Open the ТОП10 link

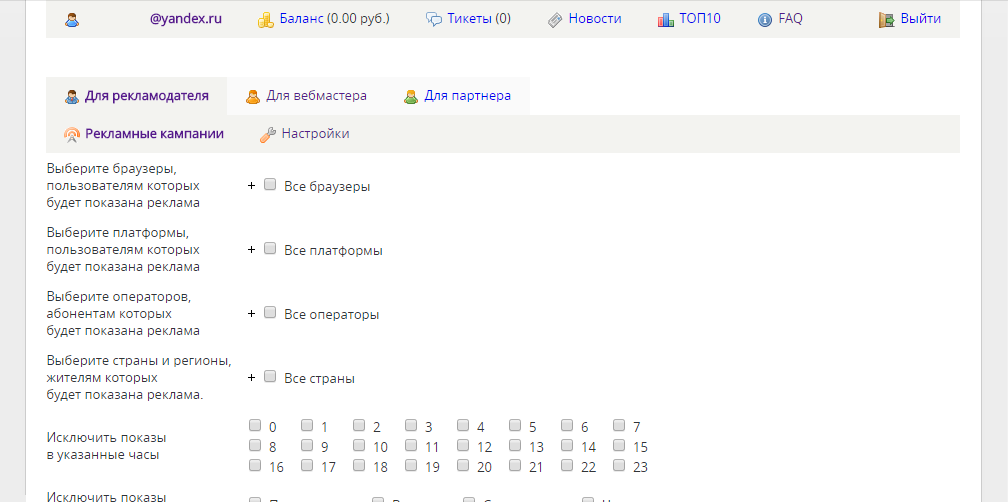700,19
